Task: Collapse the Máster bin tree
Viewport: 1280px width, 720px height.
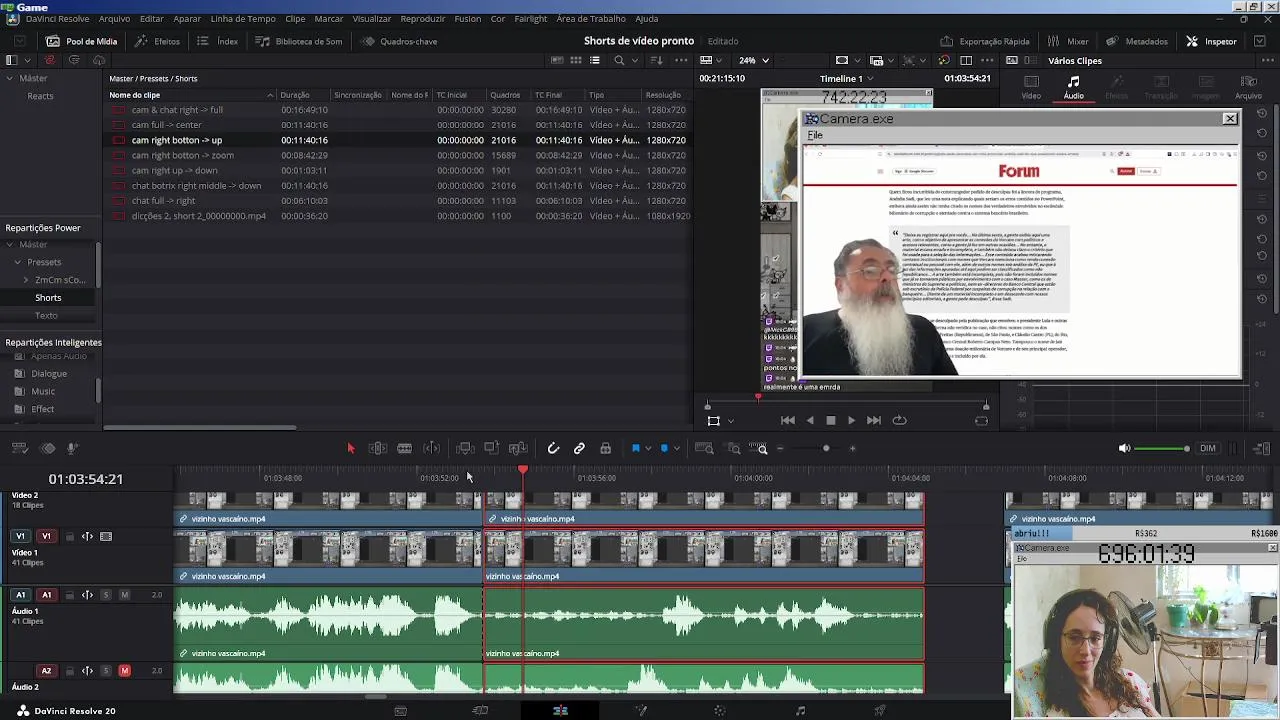Action: (x=9, y=78)
